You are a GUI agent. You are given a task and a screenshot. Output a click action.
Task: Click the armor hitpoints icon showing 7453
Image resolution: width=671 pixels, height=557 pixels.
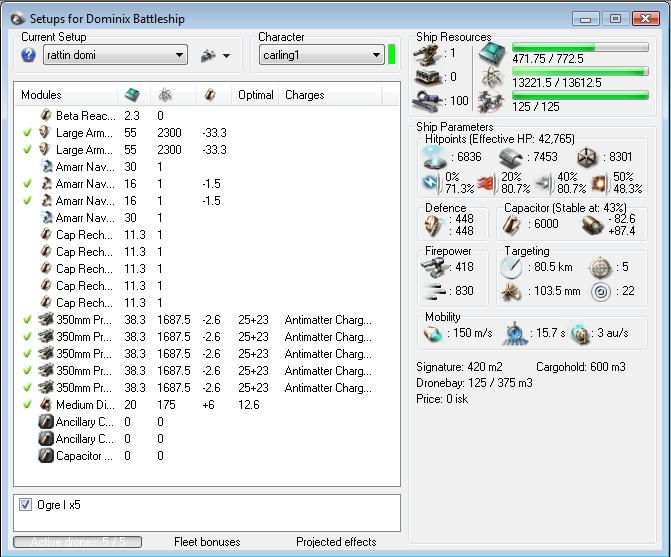511,157
